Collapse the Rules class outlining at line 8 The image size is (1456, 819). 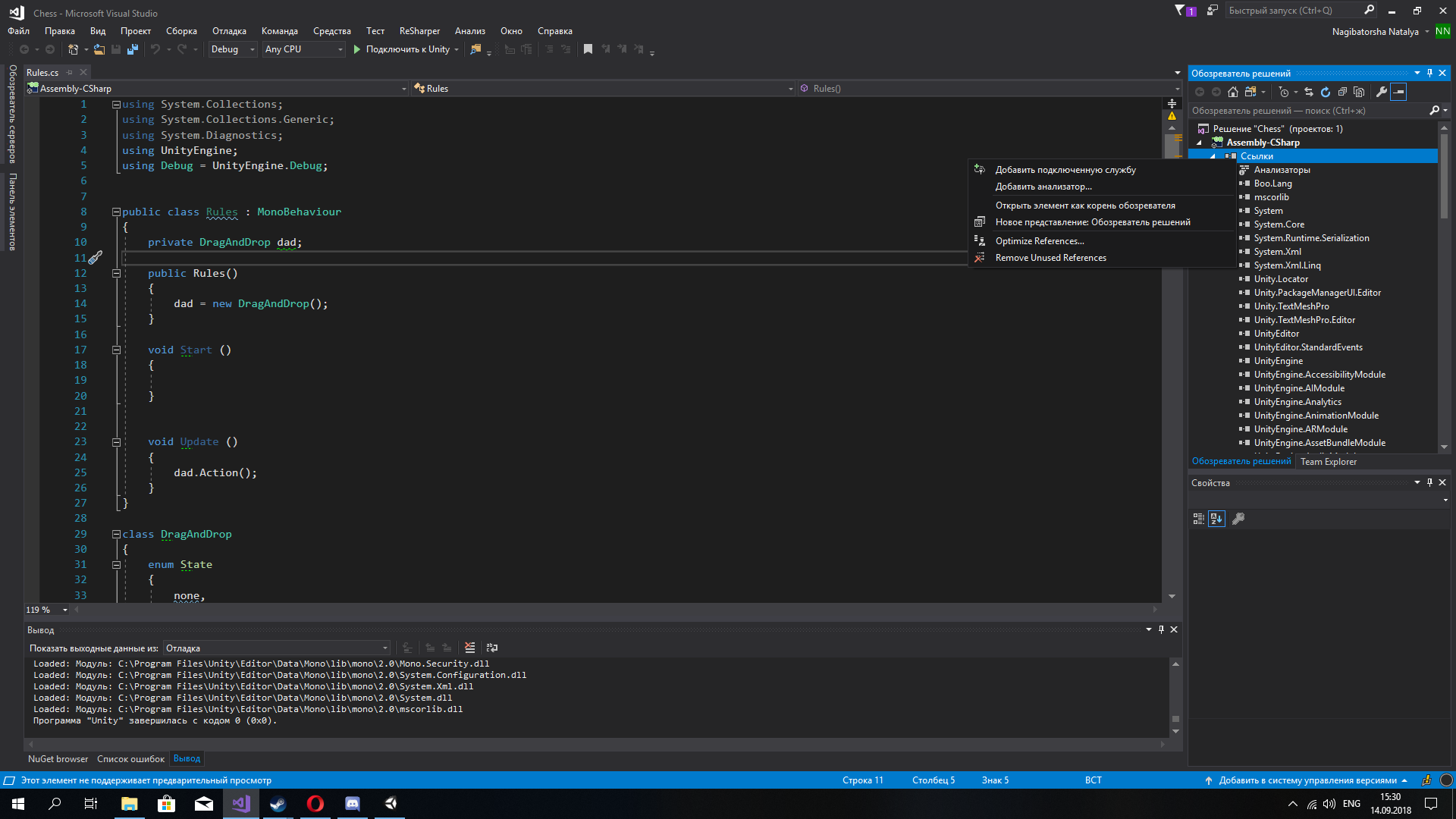[116, 212]
